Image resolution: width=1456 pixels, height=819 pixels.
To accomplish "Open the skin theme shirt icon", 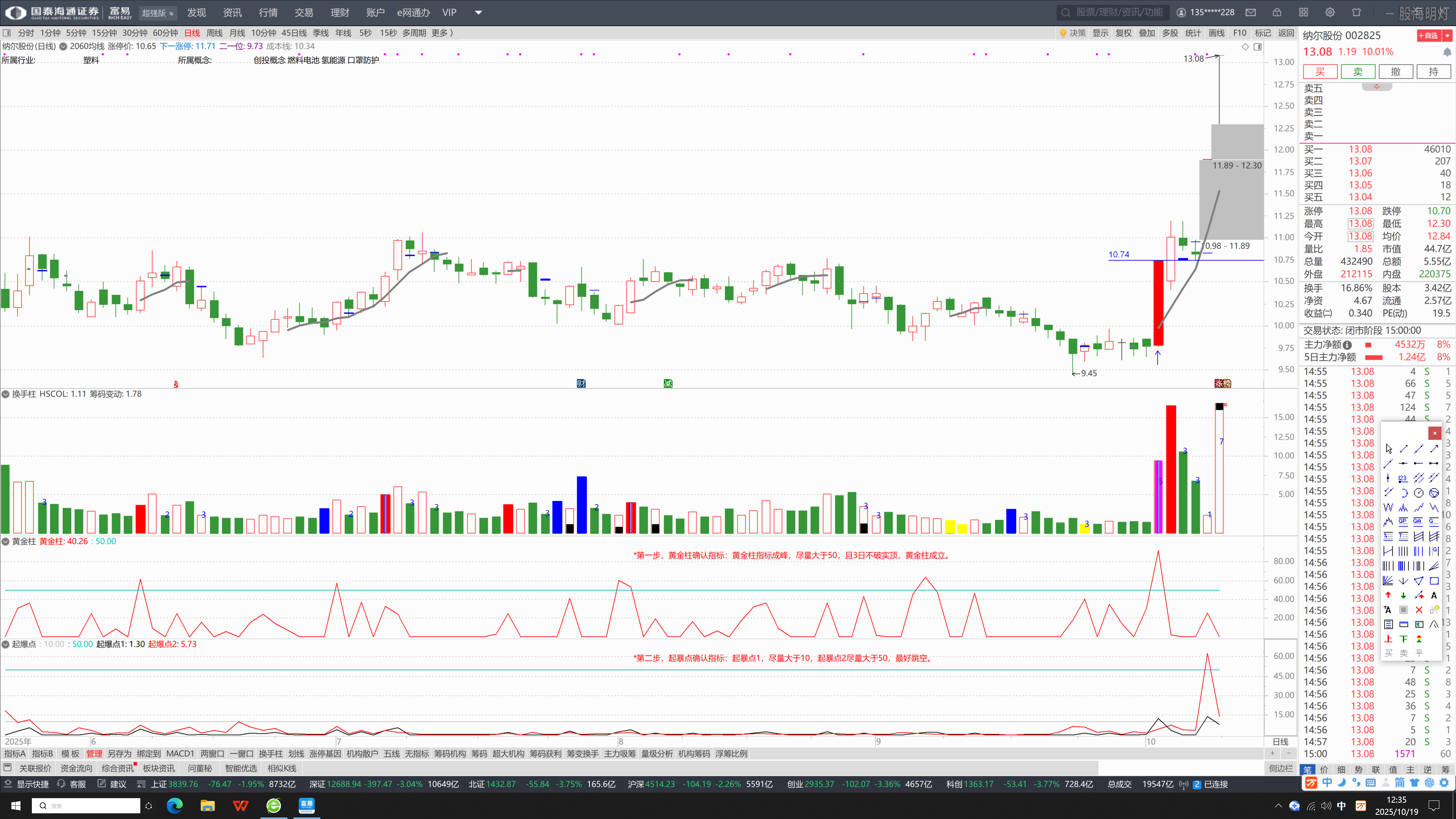I will pyautogui.click(x=1357, y=13).
